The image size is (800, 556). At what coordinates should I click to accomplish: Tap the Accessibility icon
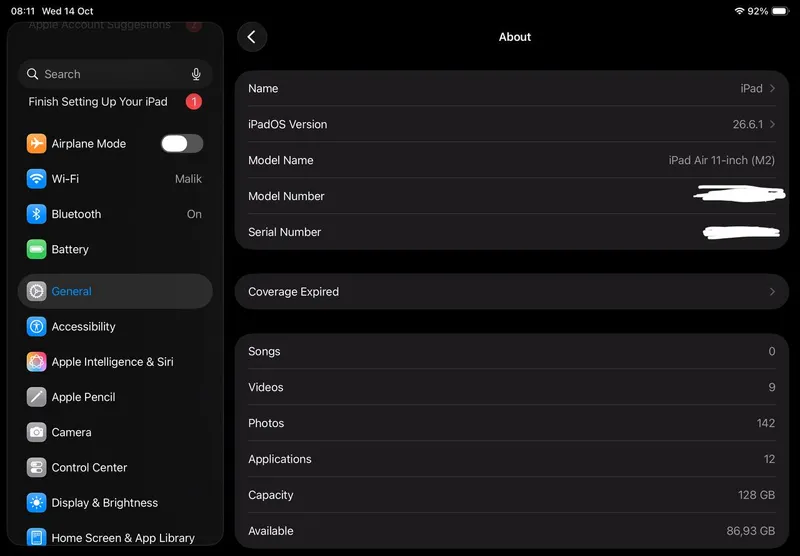[36, 326]
